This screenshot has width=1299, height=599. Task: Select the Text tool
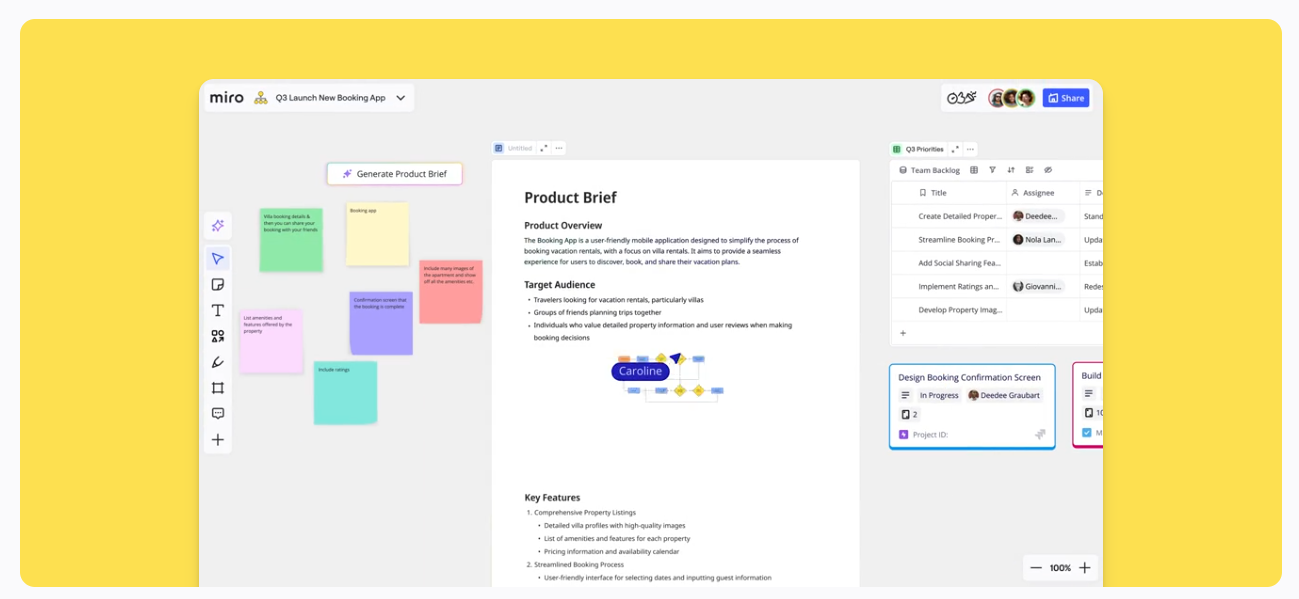tap(217, 311)
